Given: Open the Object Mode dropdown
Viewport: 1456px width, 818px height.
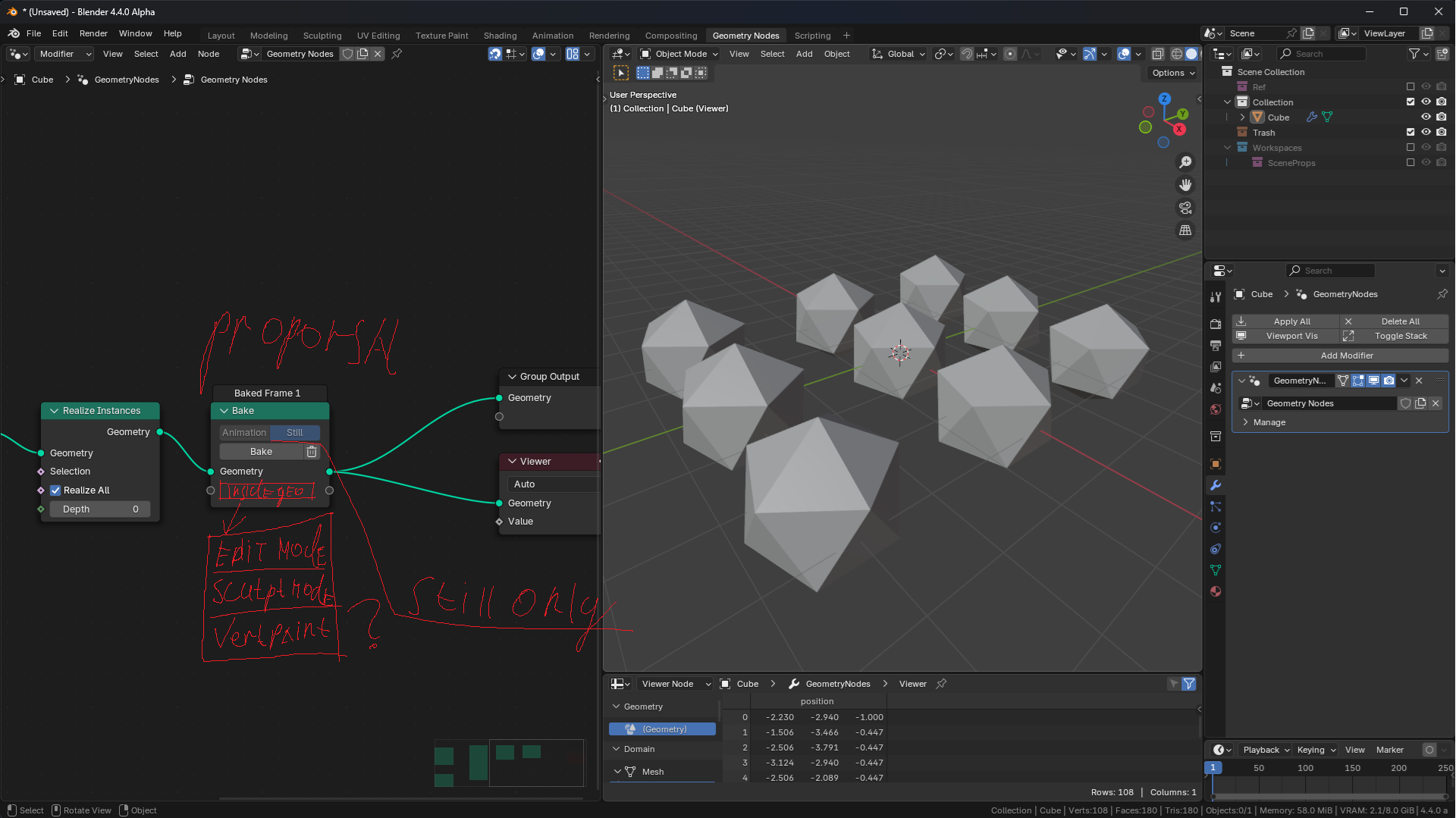Looking at the screenshot, I should tap(678, 54).
